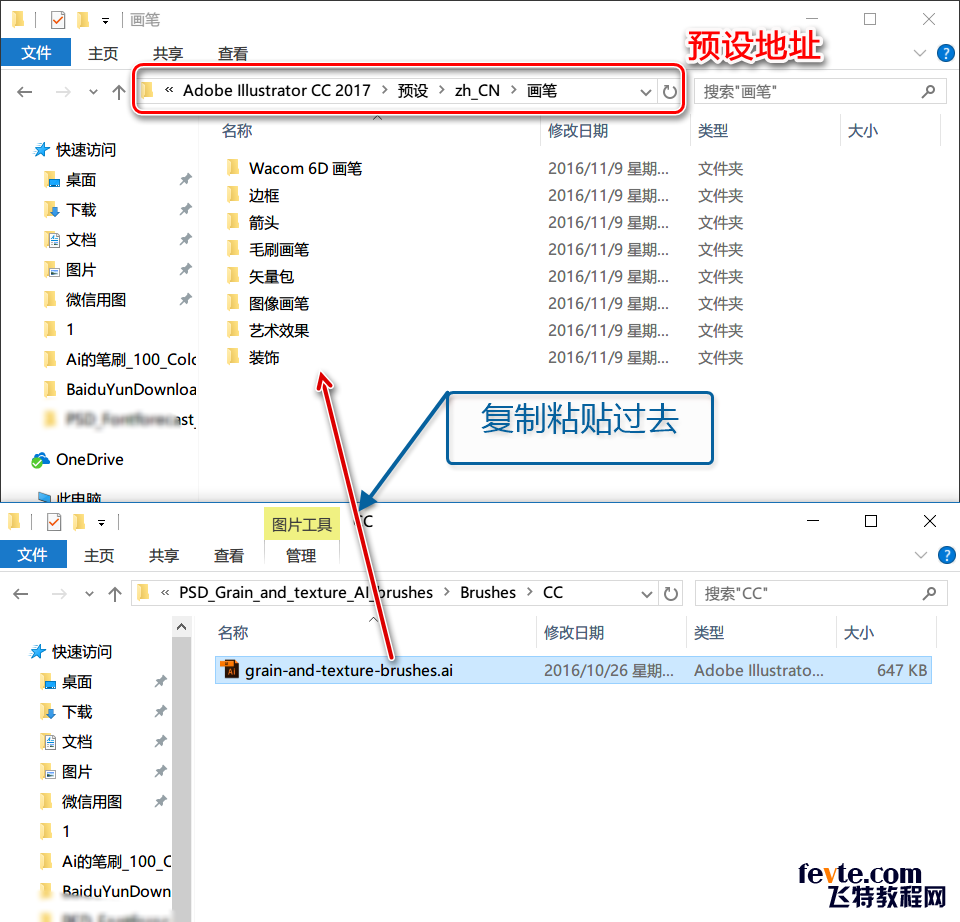Click up-directory arrow in CC window
Image resolution: width=960 pixels, height=922 pixels.
pyautogui.click(x=115, y=594)
